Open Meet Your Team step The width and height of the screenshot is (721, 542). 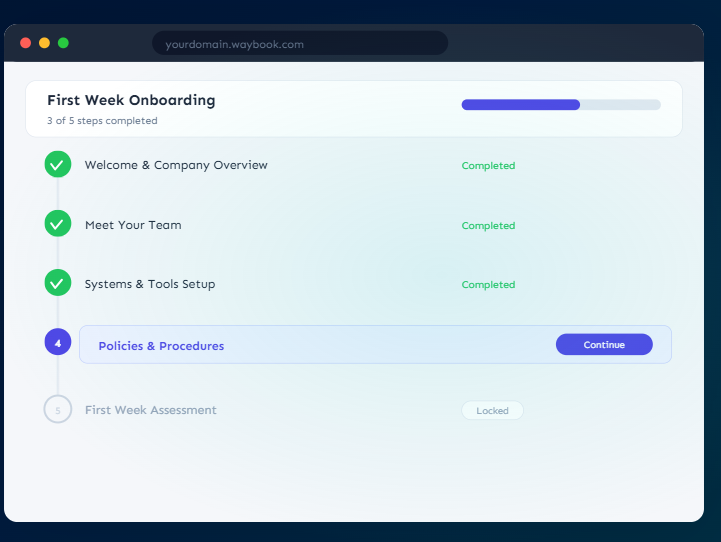[x=133, y=225]
